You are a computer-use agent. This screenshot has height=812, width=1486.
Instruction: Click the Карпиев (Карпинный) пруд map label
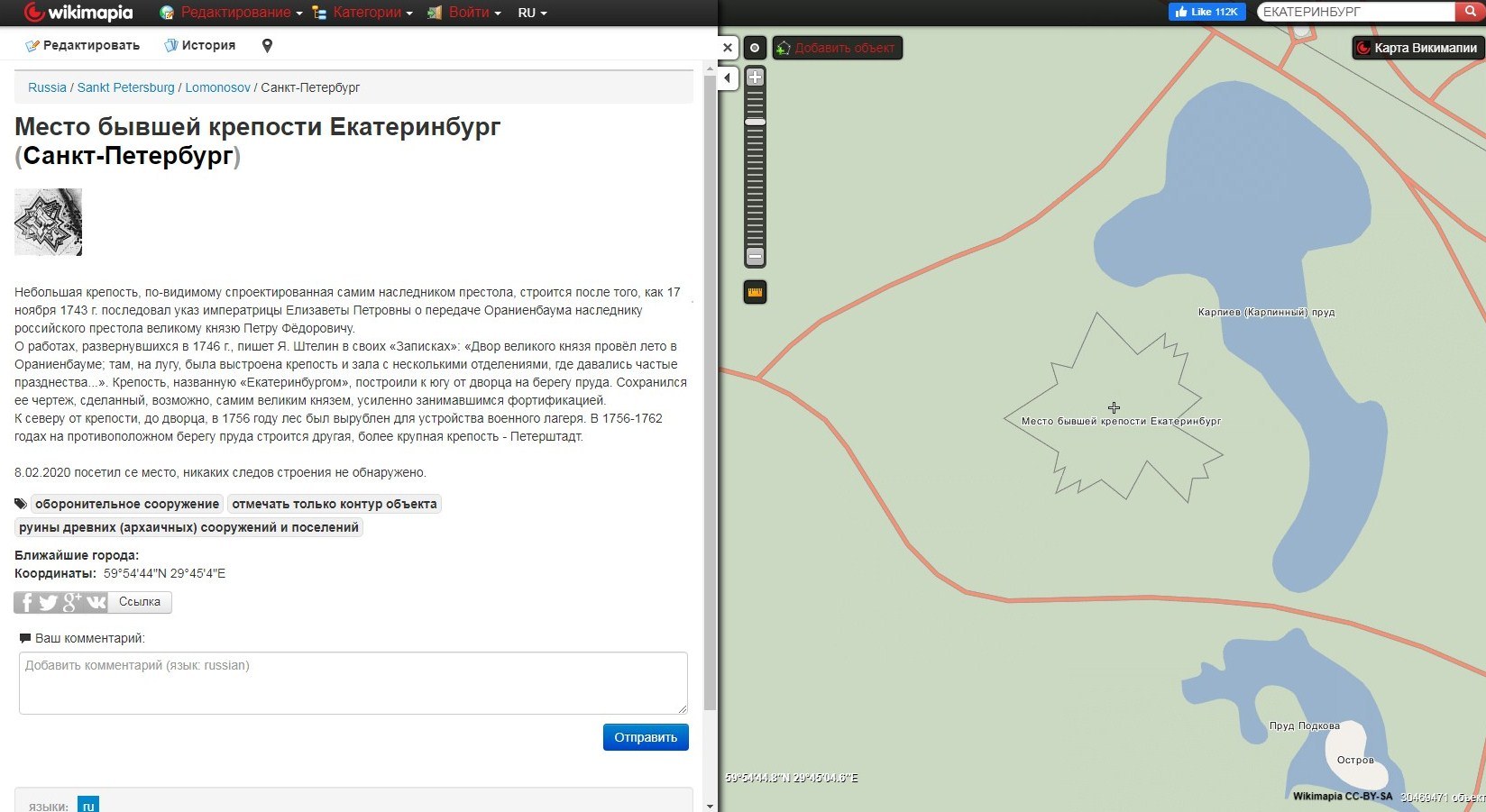pyautogui.click(x=1266, y=312)
